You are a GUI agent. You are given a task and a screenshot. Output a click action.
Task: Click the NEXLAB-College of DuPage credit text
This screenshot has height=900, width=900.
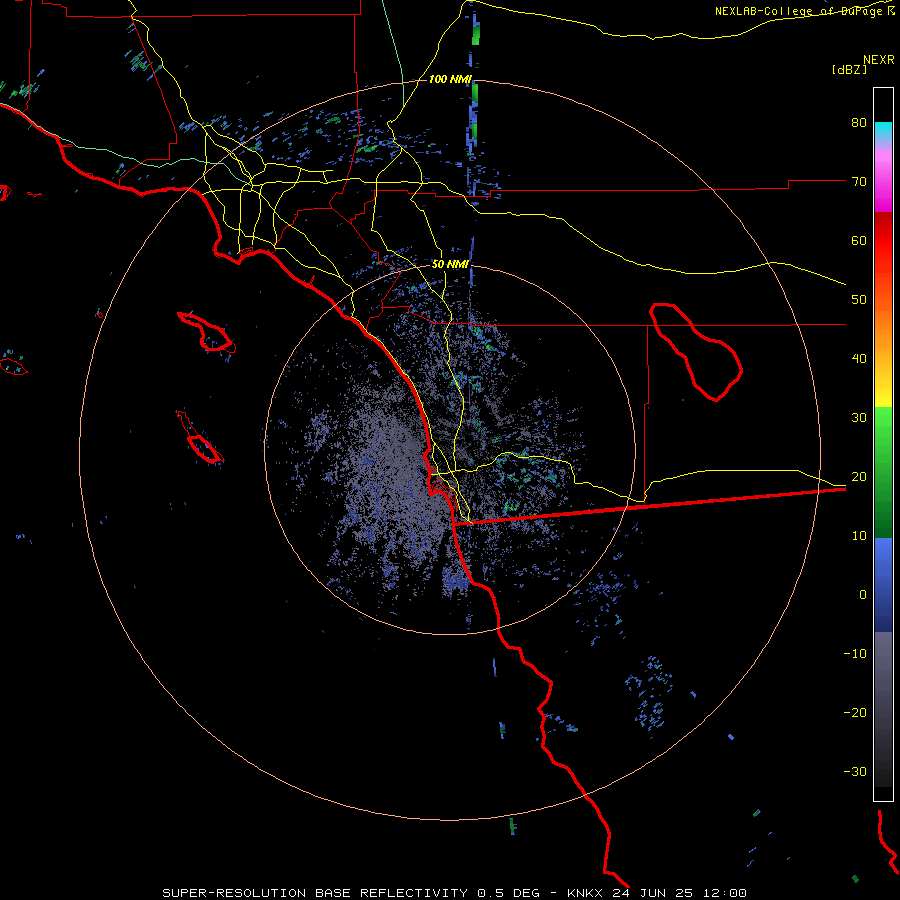pyautogui.click(x=804, y=11)
